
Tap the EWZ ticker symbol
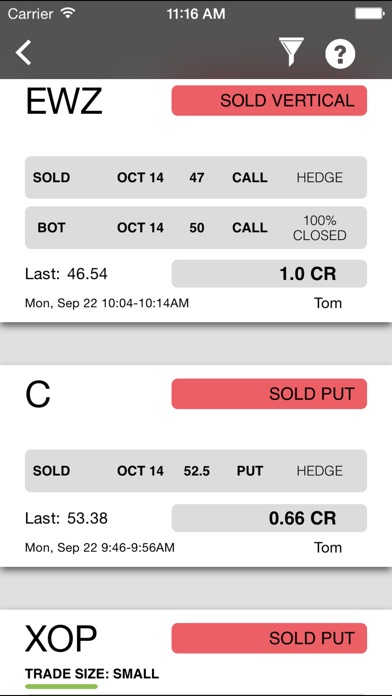pos(64,102)
